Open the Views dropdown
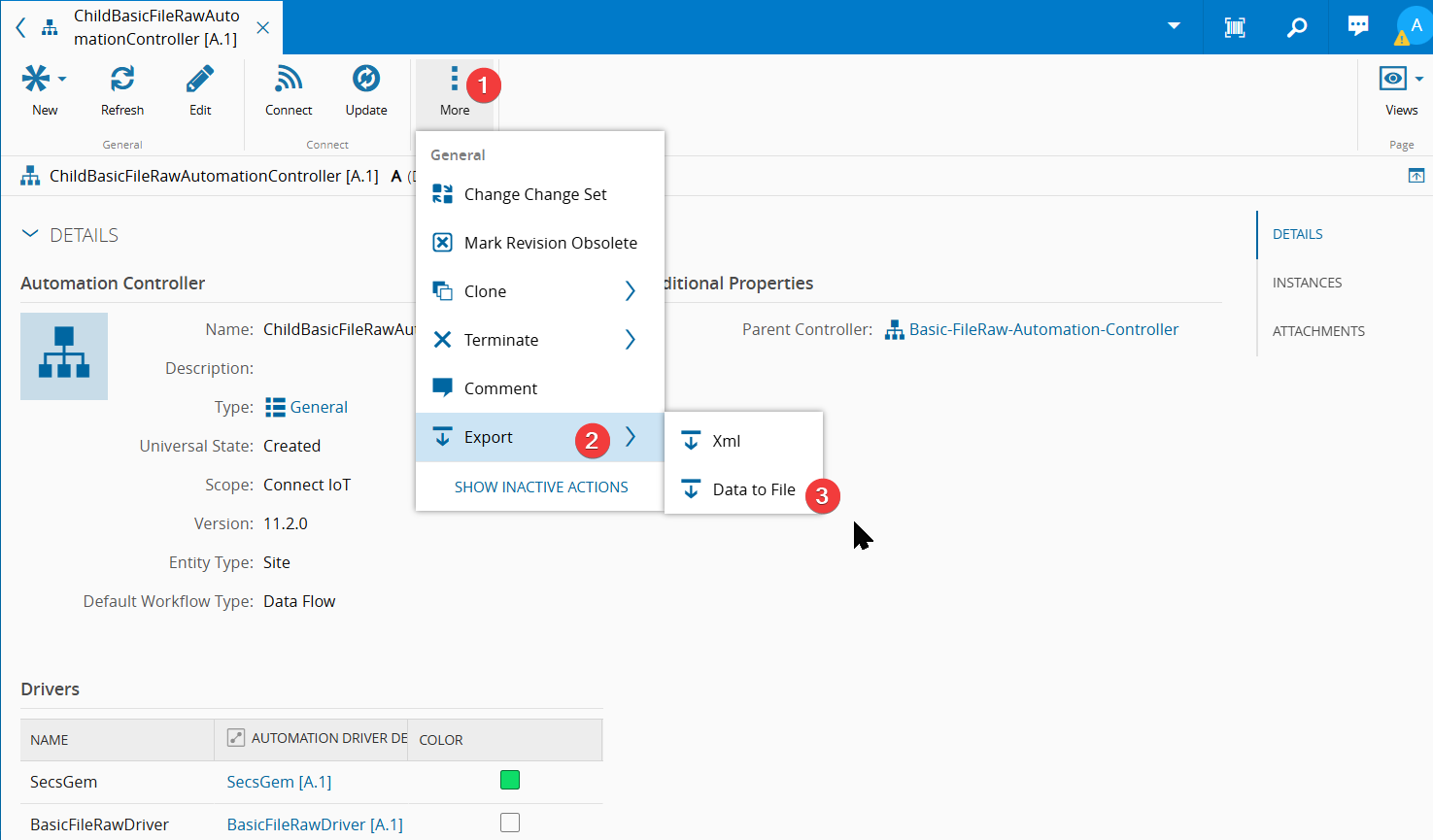Viewport: 1433px width, 840px height. coord(1401,80)
